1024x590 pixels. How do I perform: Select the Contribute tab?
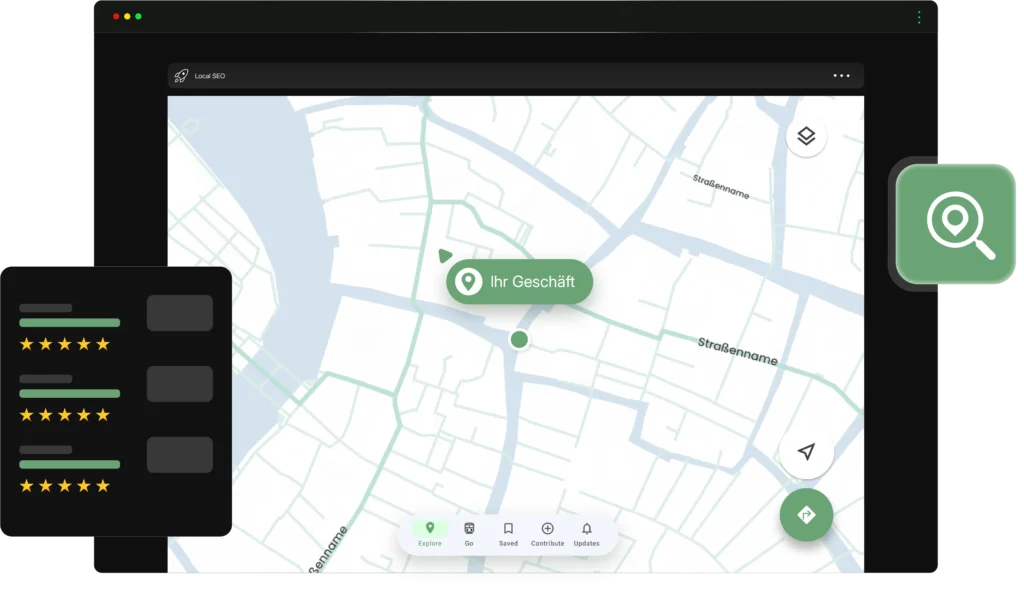pyautogui.click(x=547, y=534)
